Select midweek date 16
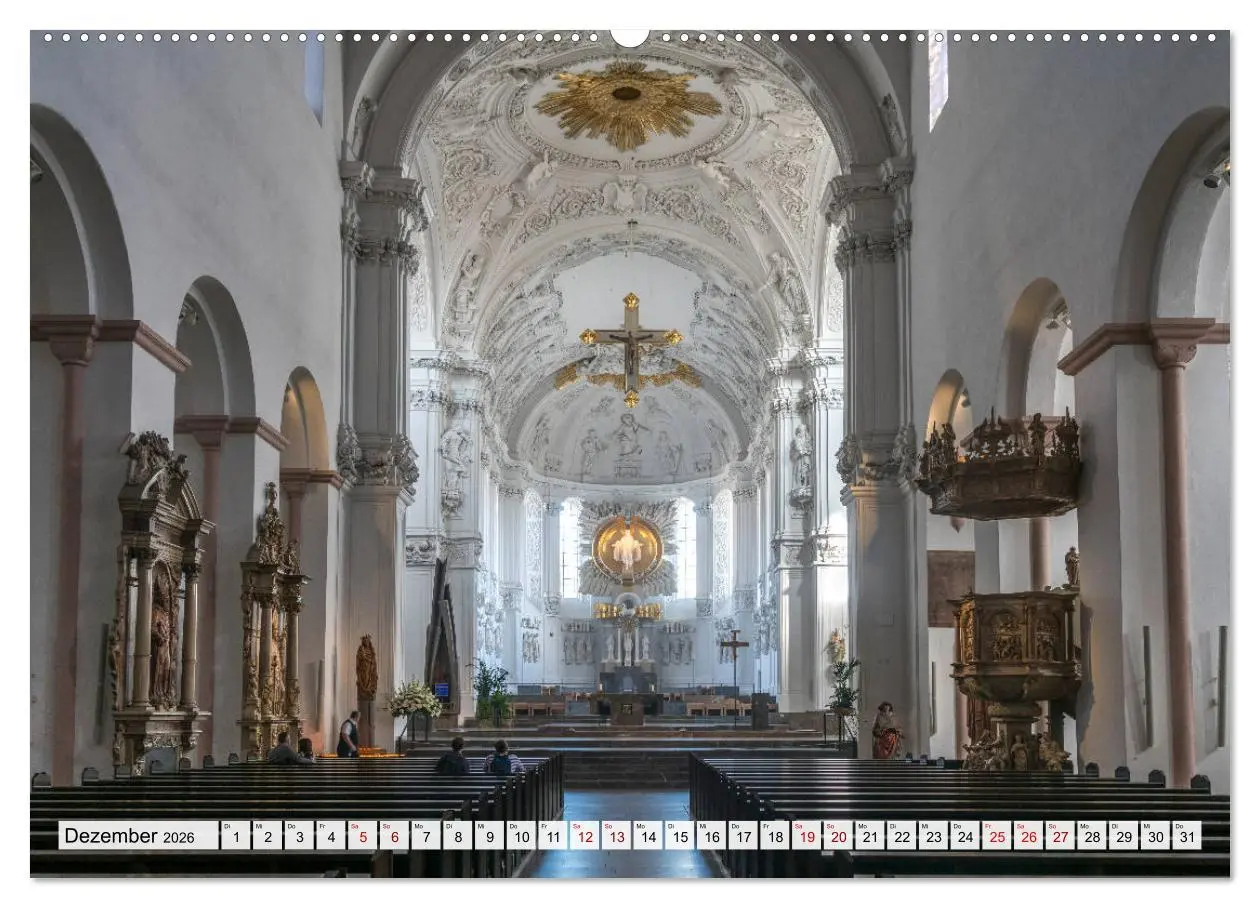This screenshot has width=1260, height=908. [711, 836]
